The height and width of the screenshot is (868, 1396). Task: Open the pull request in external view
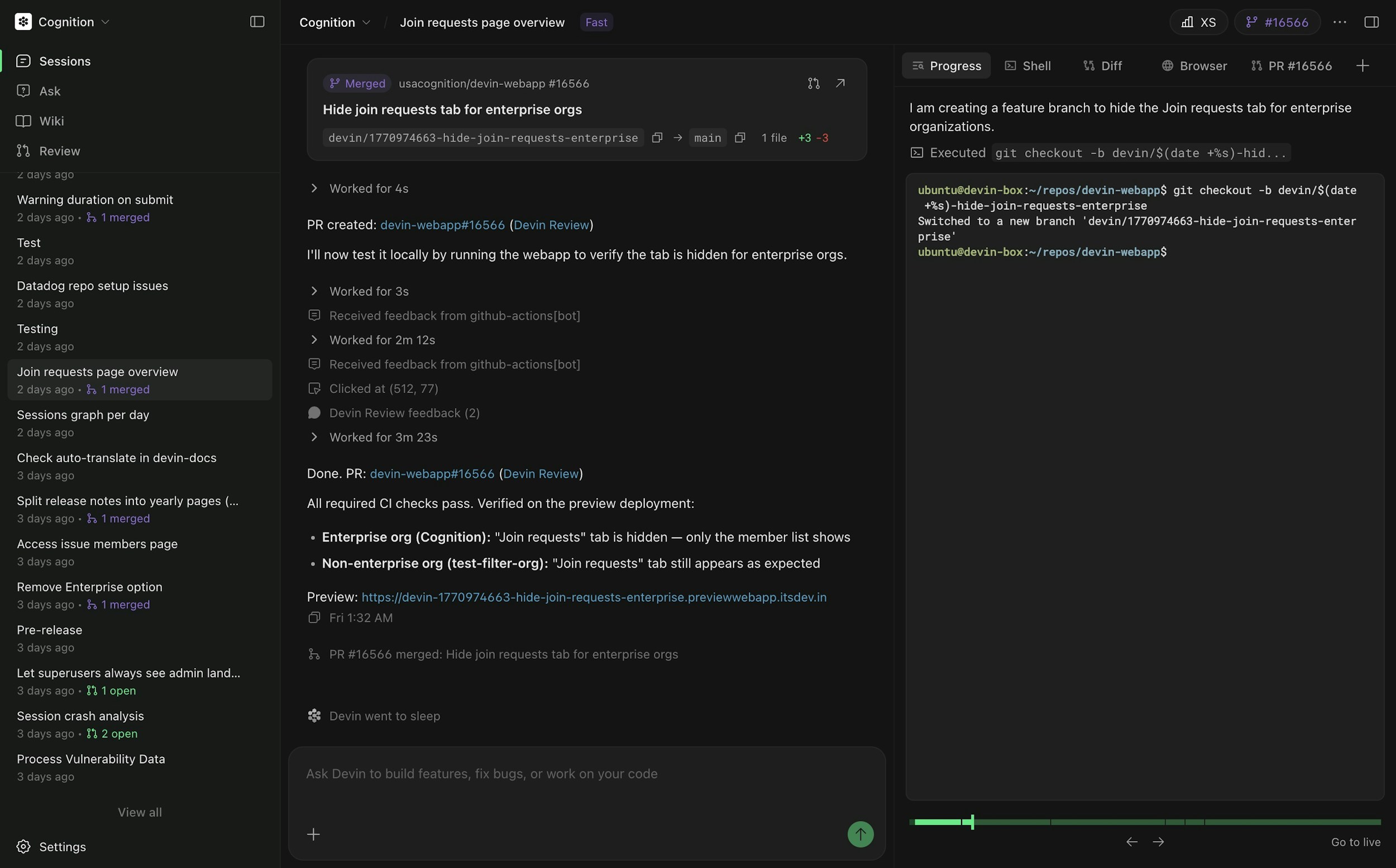pyautogui.click(x=841, y=83)
